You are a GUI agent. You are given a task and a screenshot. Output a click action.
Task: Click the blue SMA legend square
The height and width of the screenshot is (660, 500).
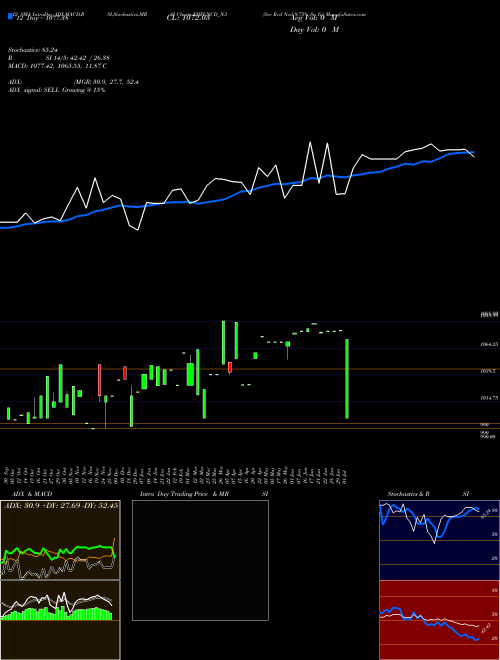[10, 16]
